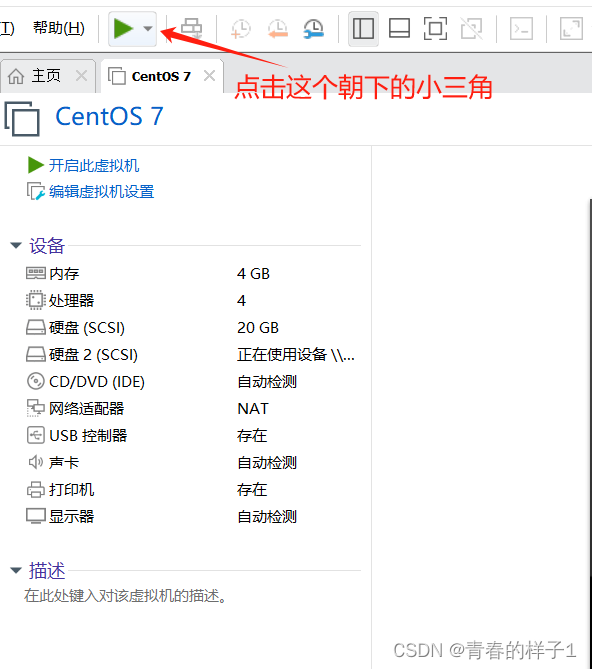Select the 网络适配器 device label
The height and width of the screenshot is (669, 592).
tap(87, 408)
